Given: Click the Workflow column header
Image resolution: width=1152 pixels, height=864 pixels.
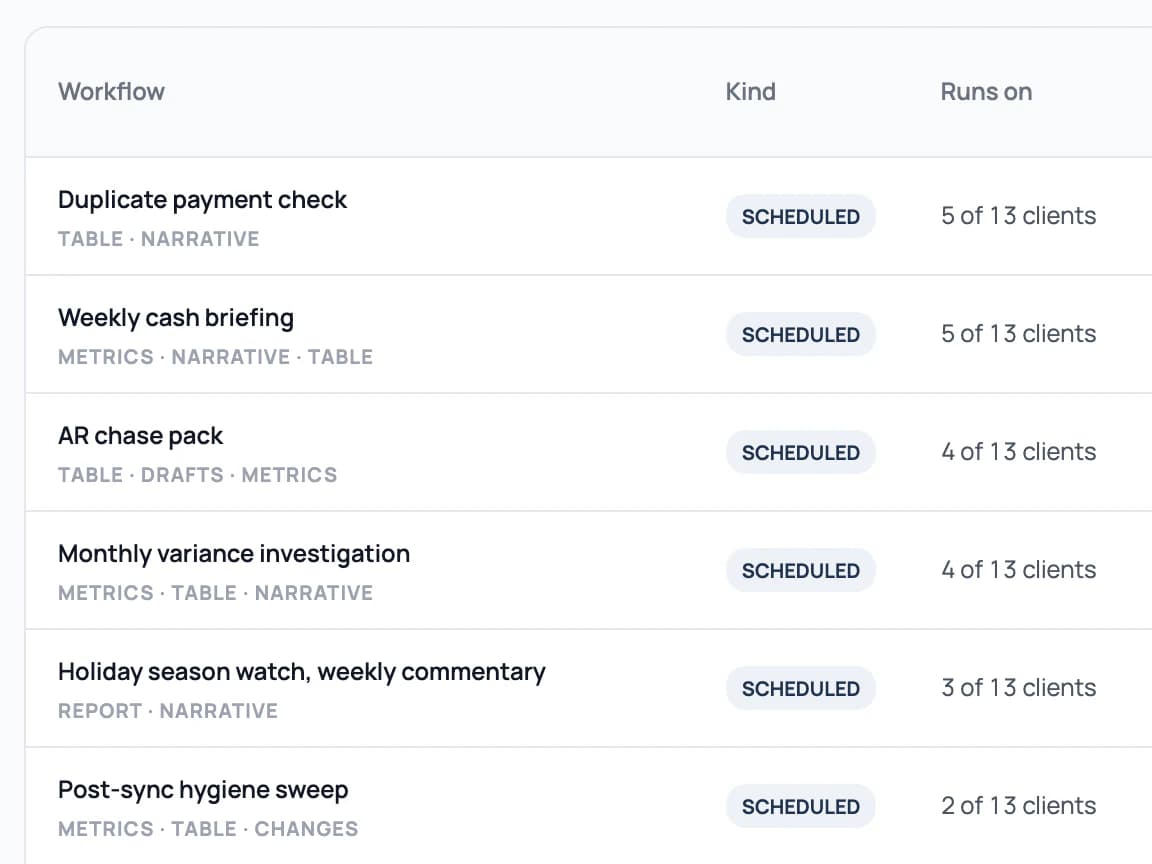Looking at the screenshot, I should [112, 92].
